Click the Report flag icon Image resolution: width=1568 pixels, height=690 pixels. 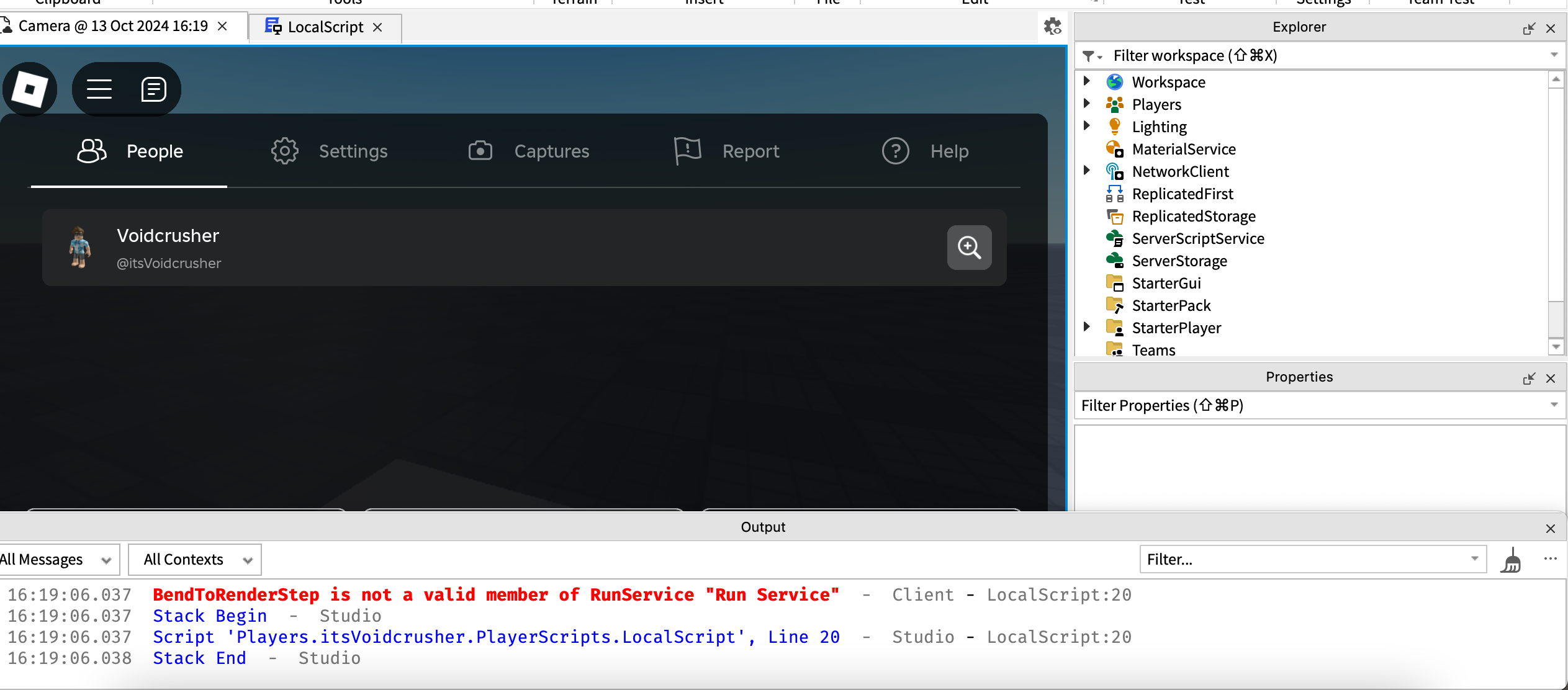click(x=687, y=151)
